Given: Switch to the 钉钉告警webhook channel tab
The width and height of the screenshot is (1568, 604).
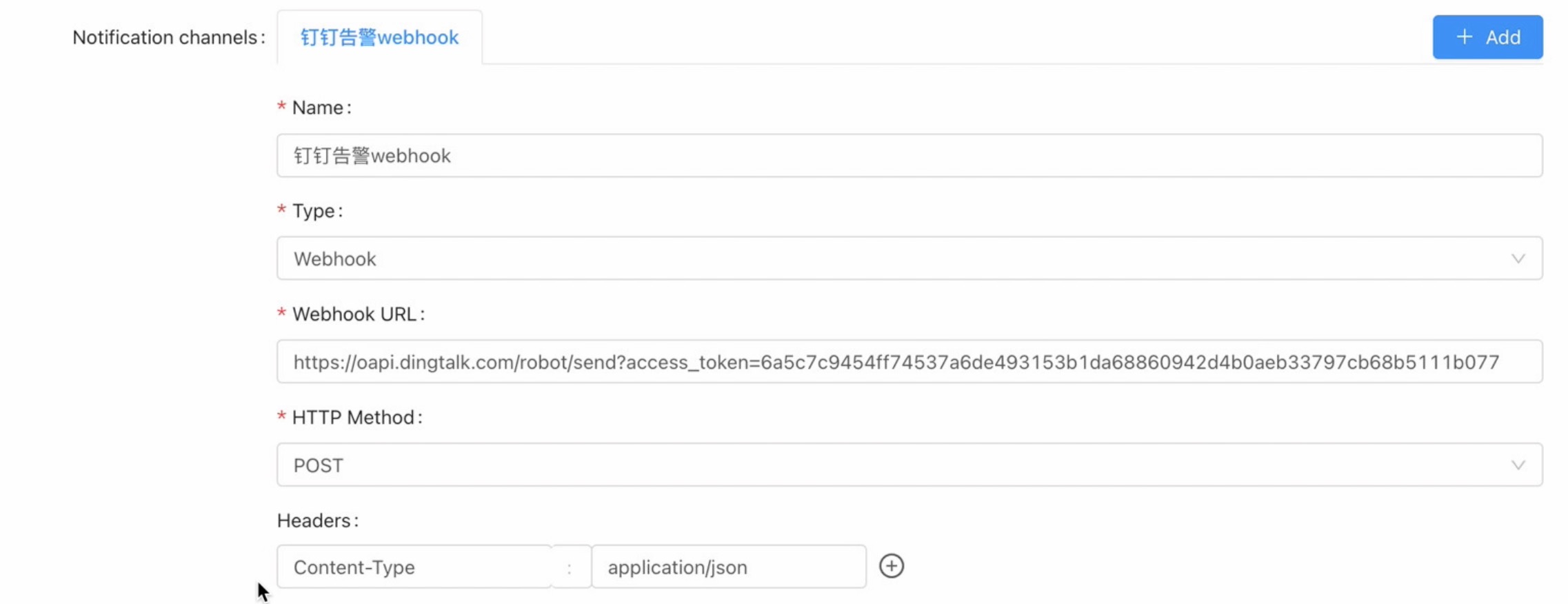Looking at the screenshot, I should coord(379,37).
